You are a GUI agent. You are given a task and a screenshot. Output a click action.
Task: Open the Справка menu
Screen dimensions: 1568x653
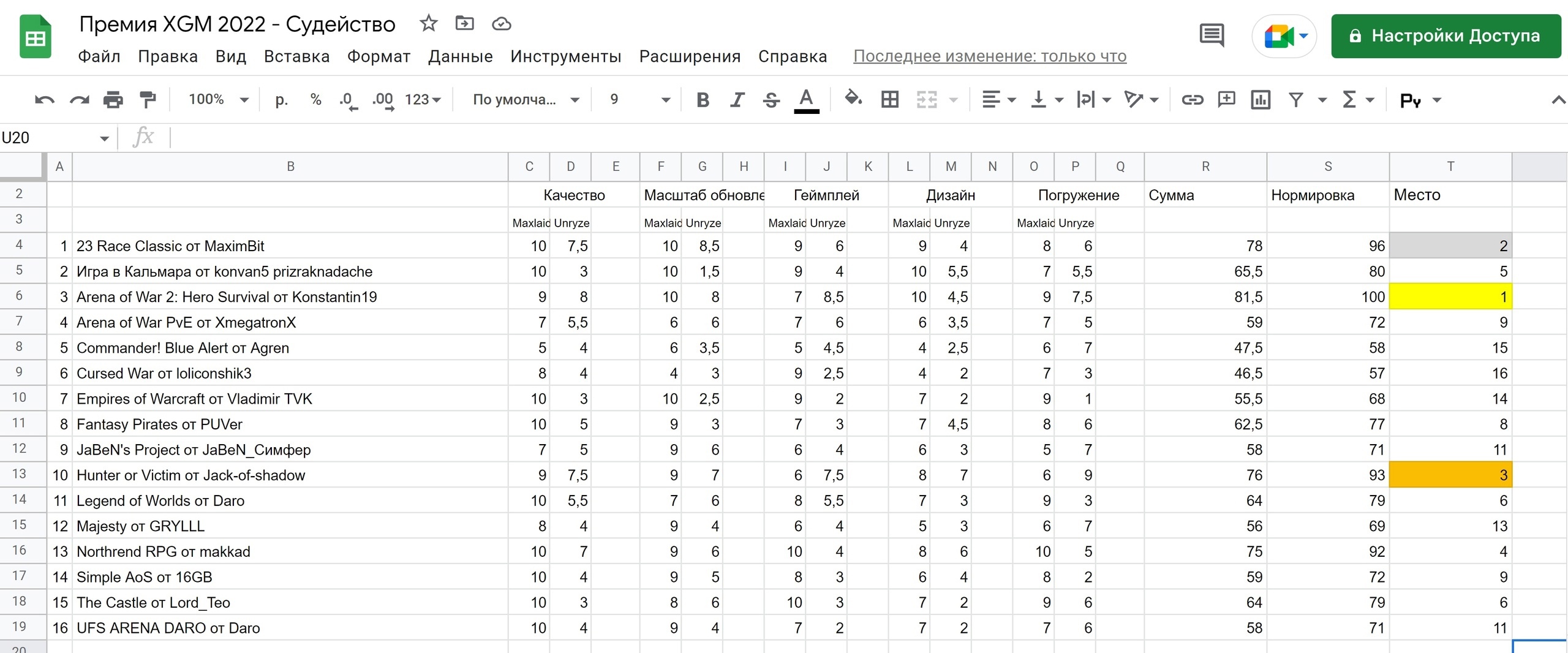(793, 56)
